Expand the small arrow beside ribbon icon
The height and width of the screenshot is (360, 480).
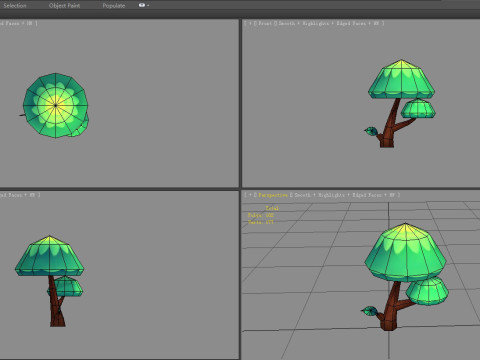148,5
